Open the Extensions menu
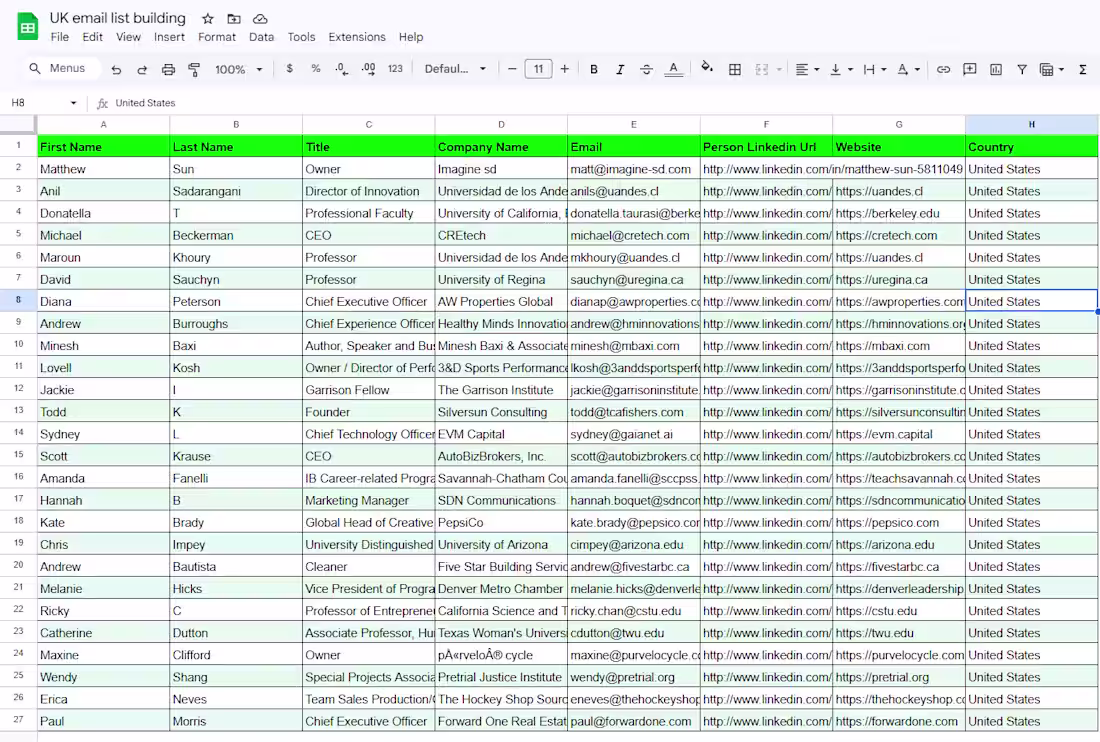 pyautogui.click(x=357, y=37)
